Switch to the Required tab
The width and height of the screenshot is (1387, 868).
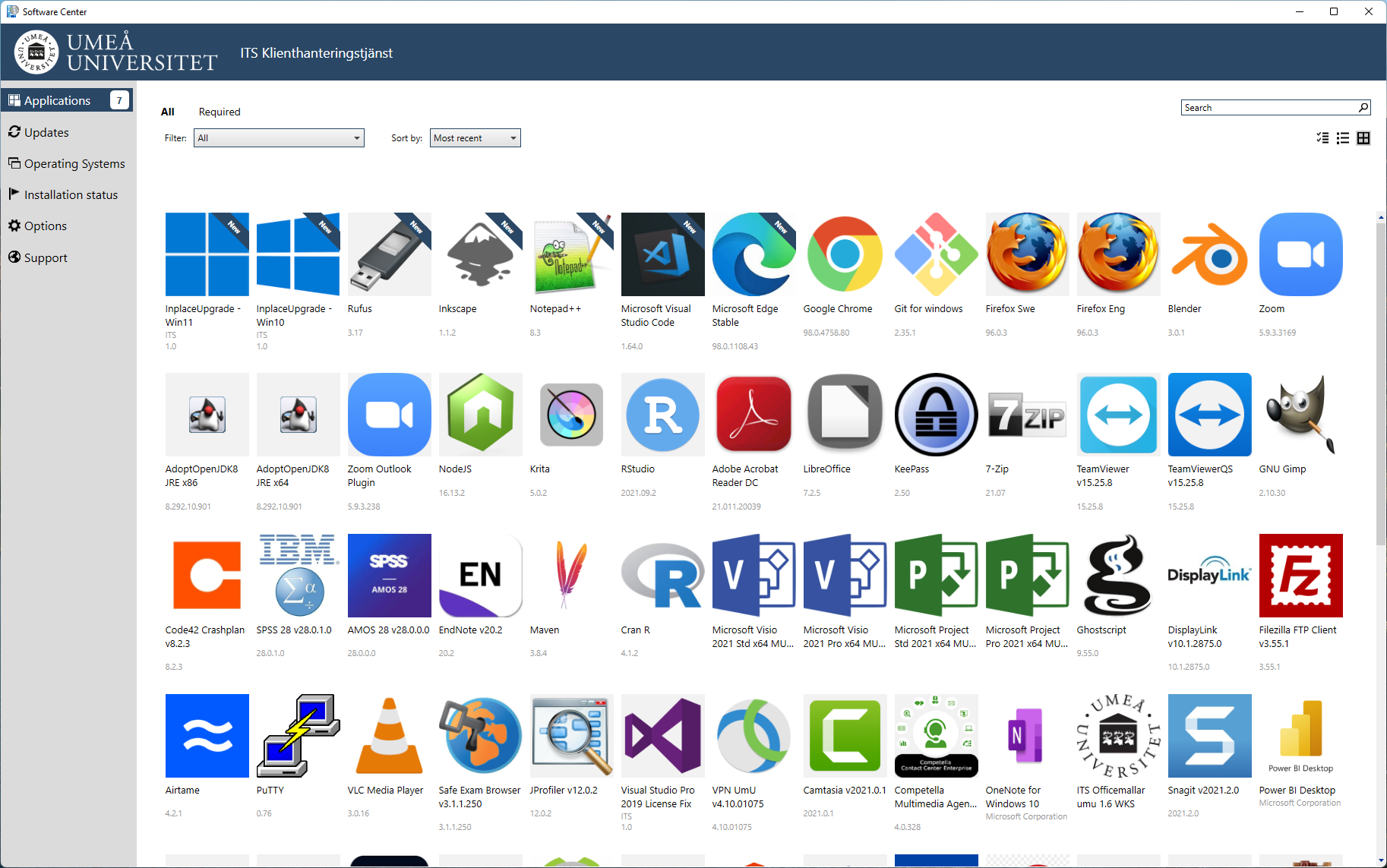(220, 112)
